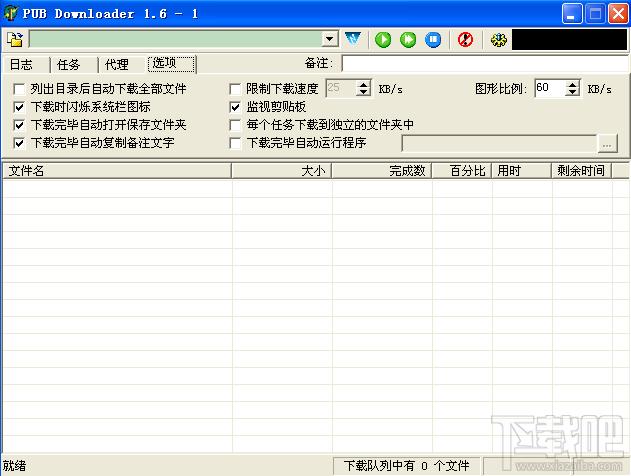Expand the URL address dropdown arrow

tap(330, 39)
